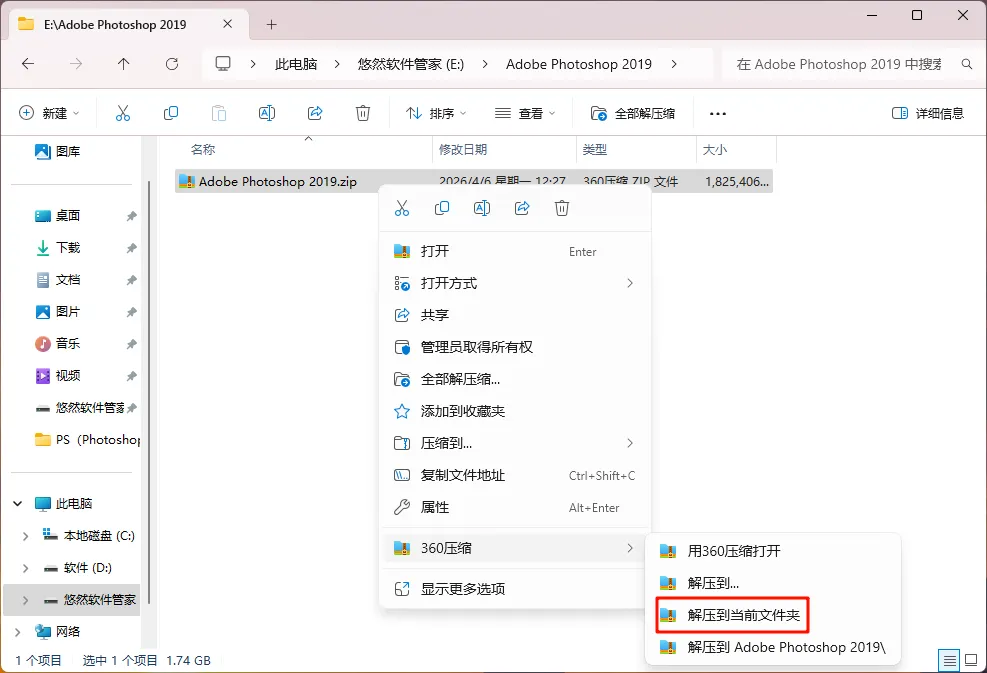Click the Cut icon in the context menu
This screenshot has height=673, width=987.
402,208
